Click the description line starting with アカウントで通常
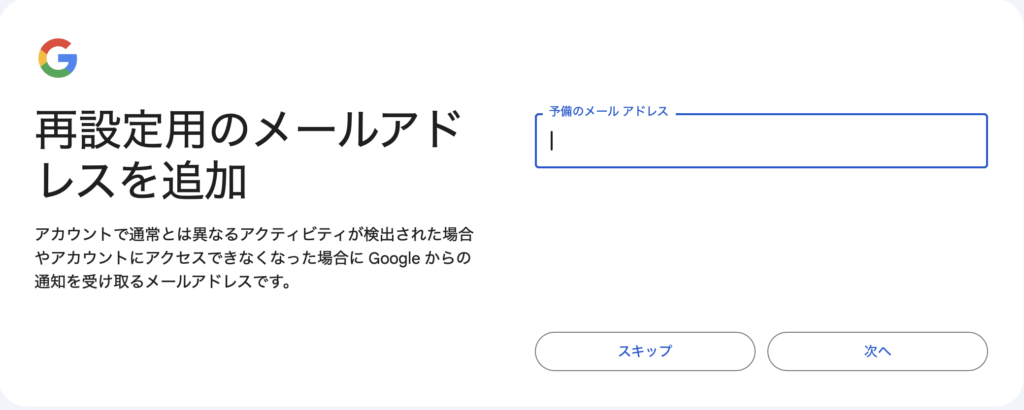The image size is (1024, 410). tap(252, 236)
